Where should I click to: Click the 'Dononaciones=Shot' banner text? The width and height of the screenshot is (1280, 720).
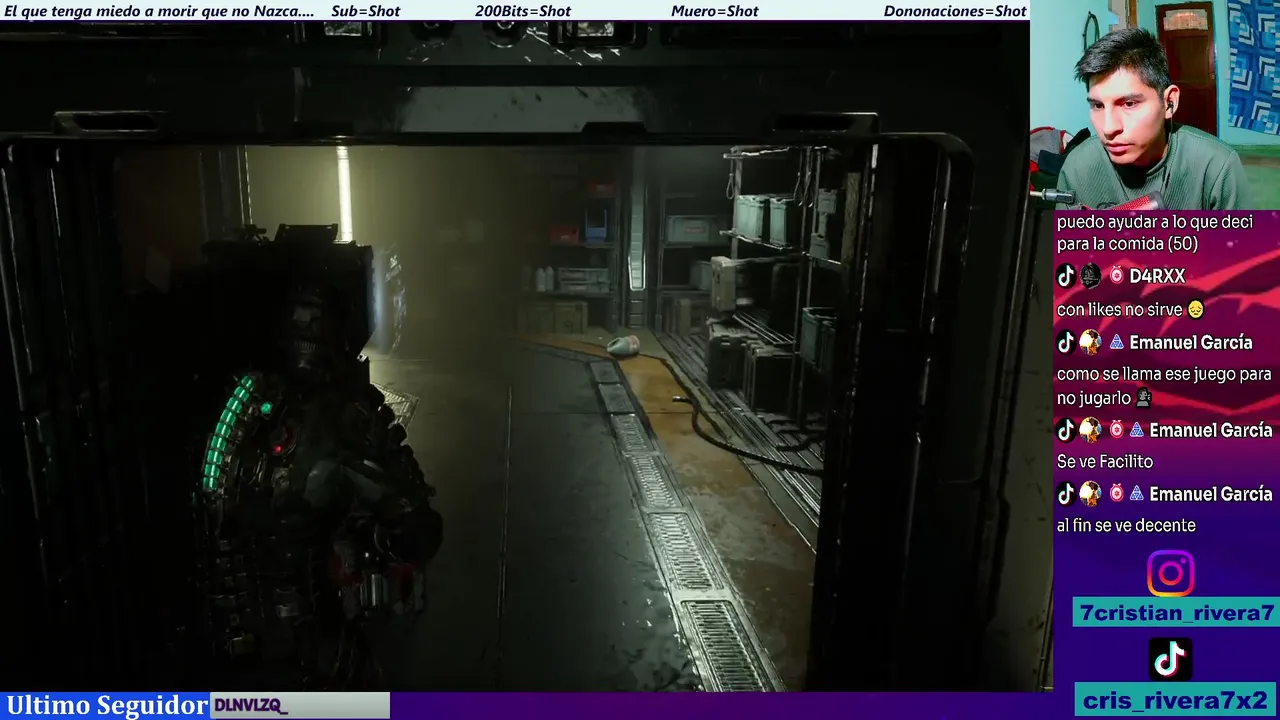[x=955, y=11]
